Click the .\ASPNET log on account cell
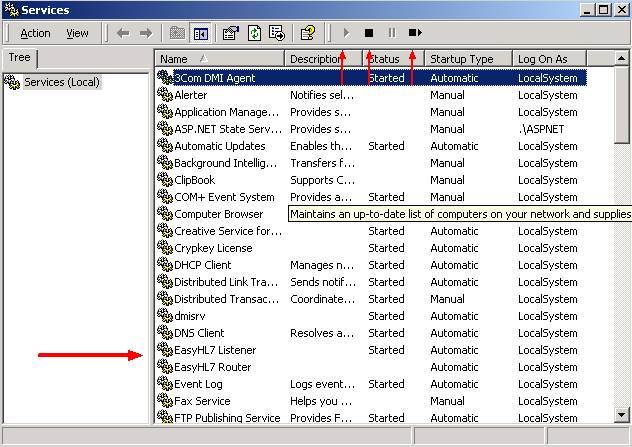Screen dimensions: 632x447 [x=541, y=129]
